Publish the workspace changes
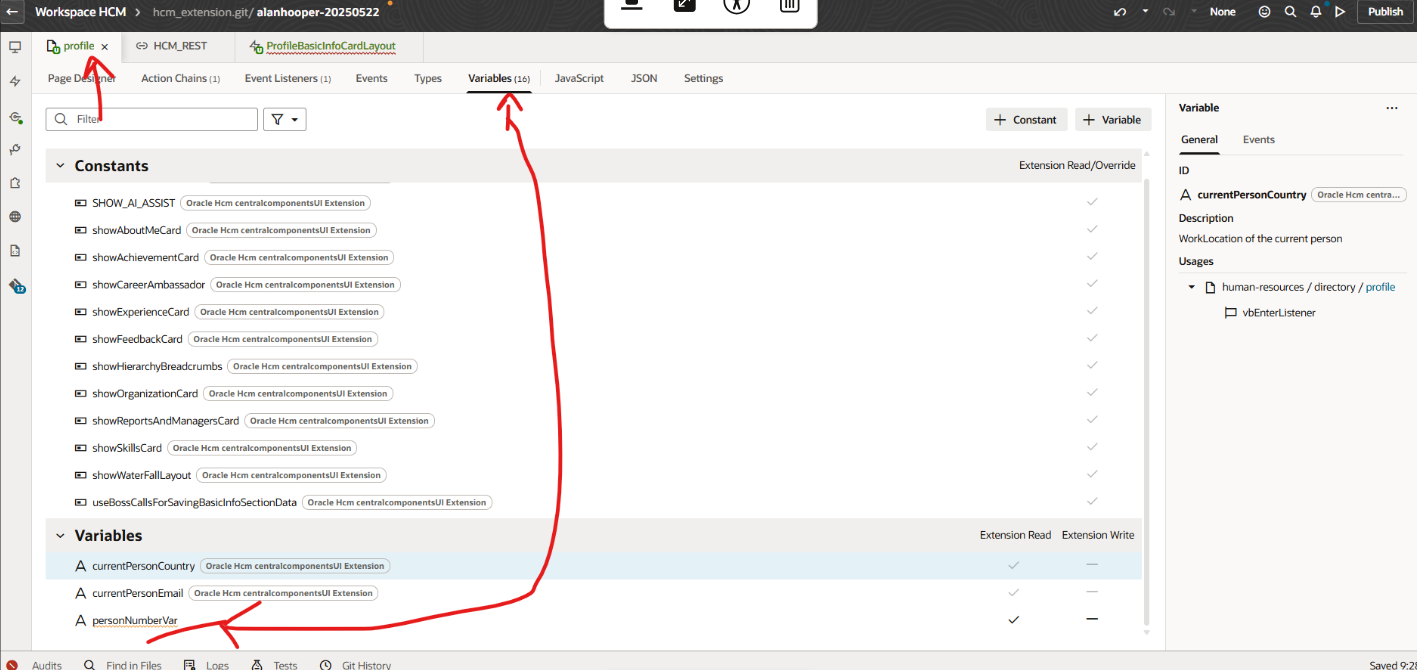1417x670 pixels. tap(1385, 11)
